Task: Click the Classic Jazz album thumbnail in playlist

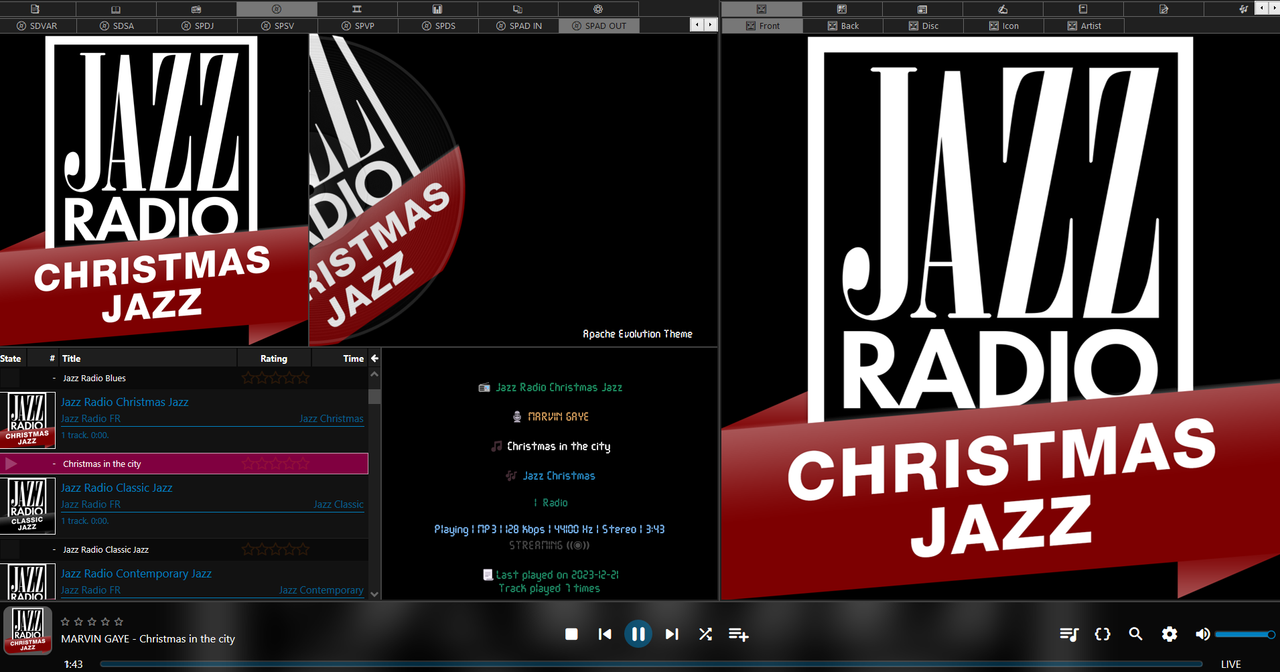Action: tap(27, 506)
